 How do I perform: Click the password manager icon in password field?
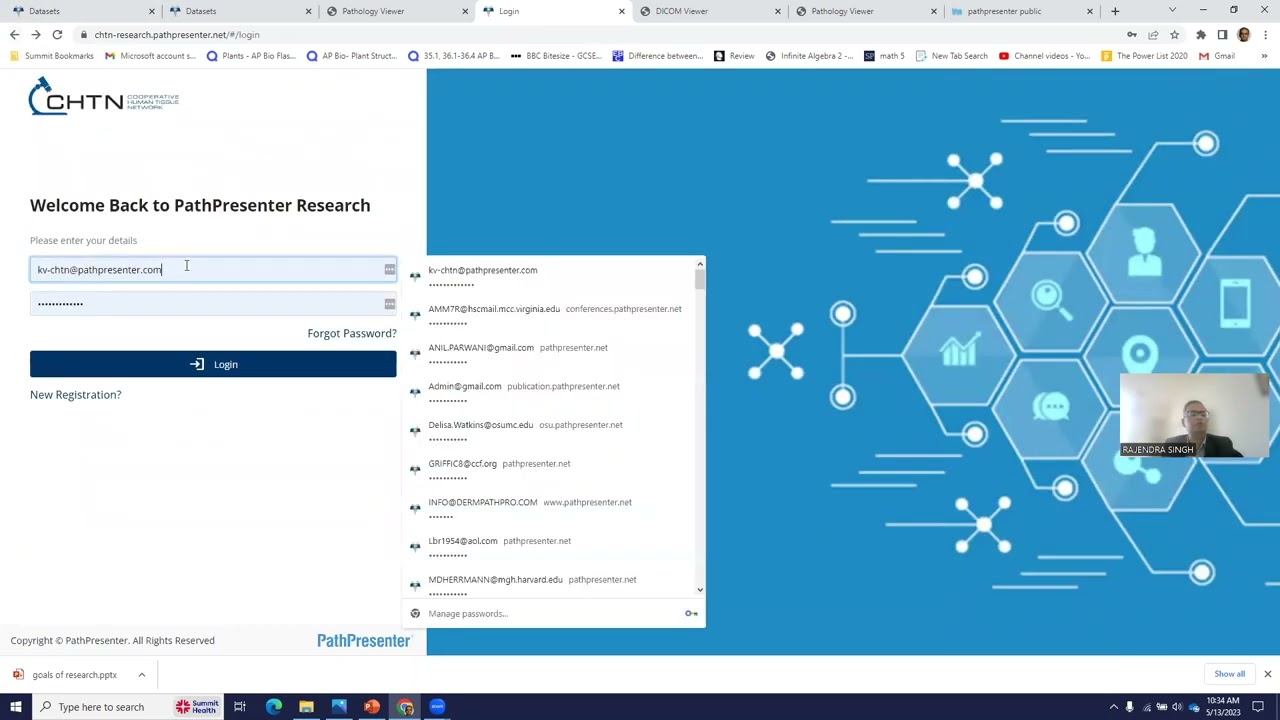click(x=389, y=304)
